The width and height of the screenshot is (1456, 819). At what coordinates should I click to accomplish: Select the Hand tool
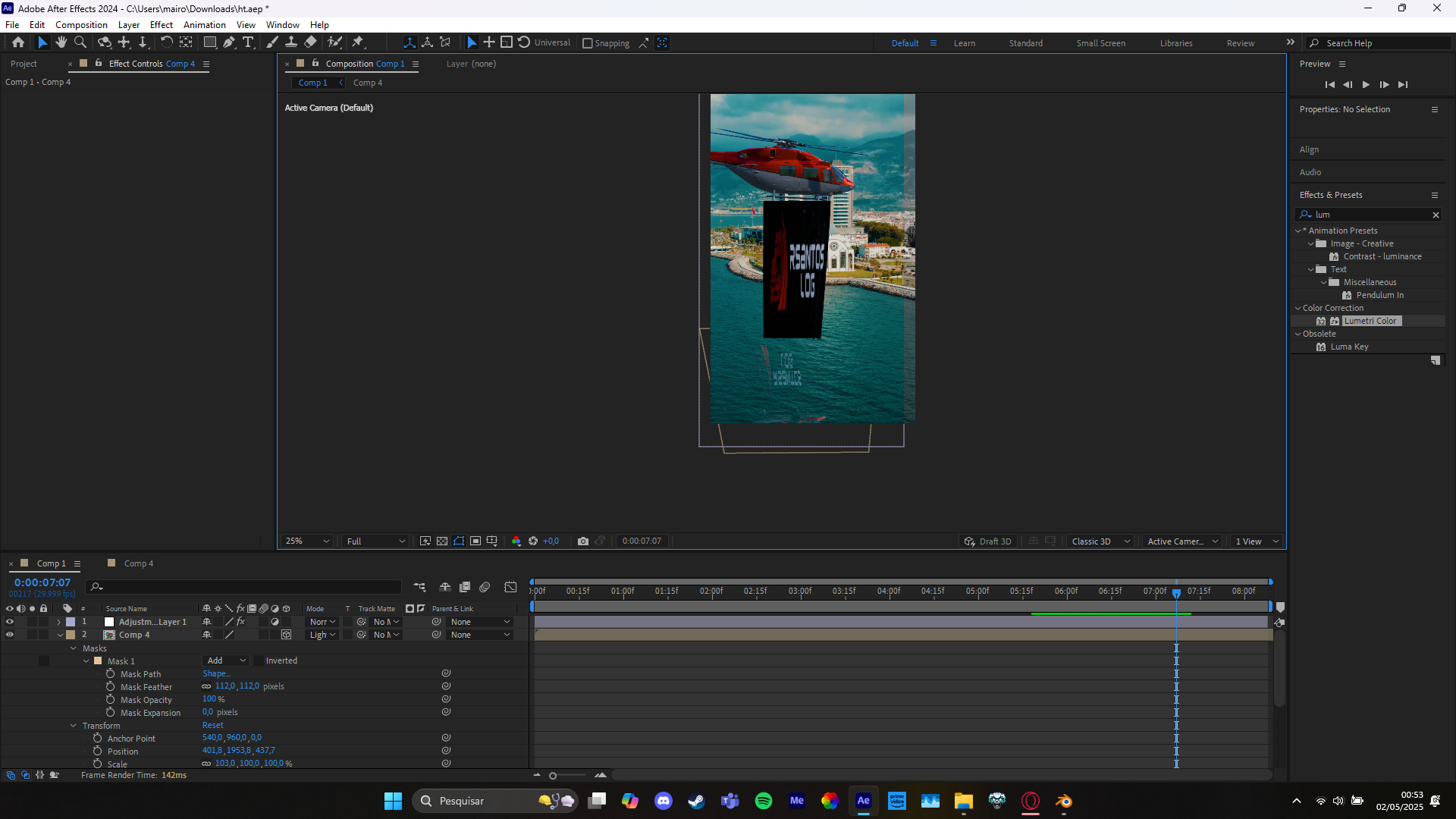(61, 42)
